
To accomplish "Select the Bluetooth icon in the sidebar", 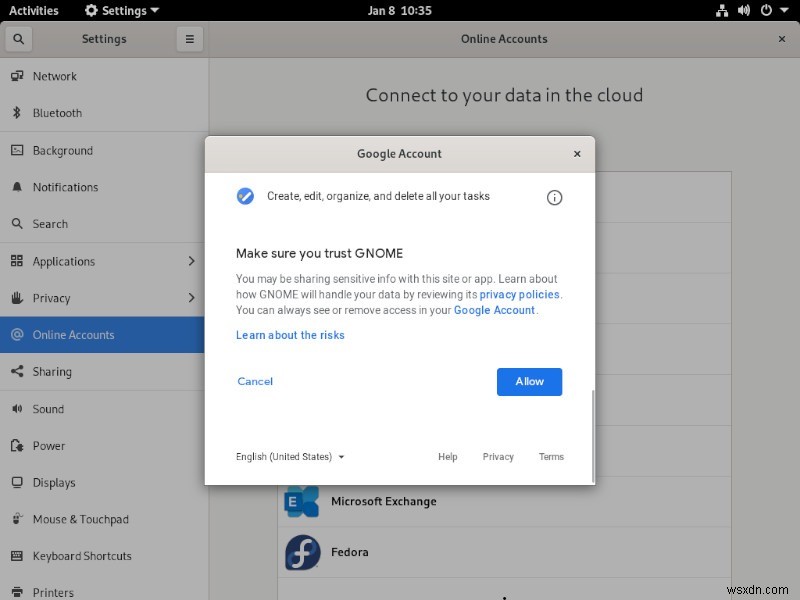I will [17, 113].
